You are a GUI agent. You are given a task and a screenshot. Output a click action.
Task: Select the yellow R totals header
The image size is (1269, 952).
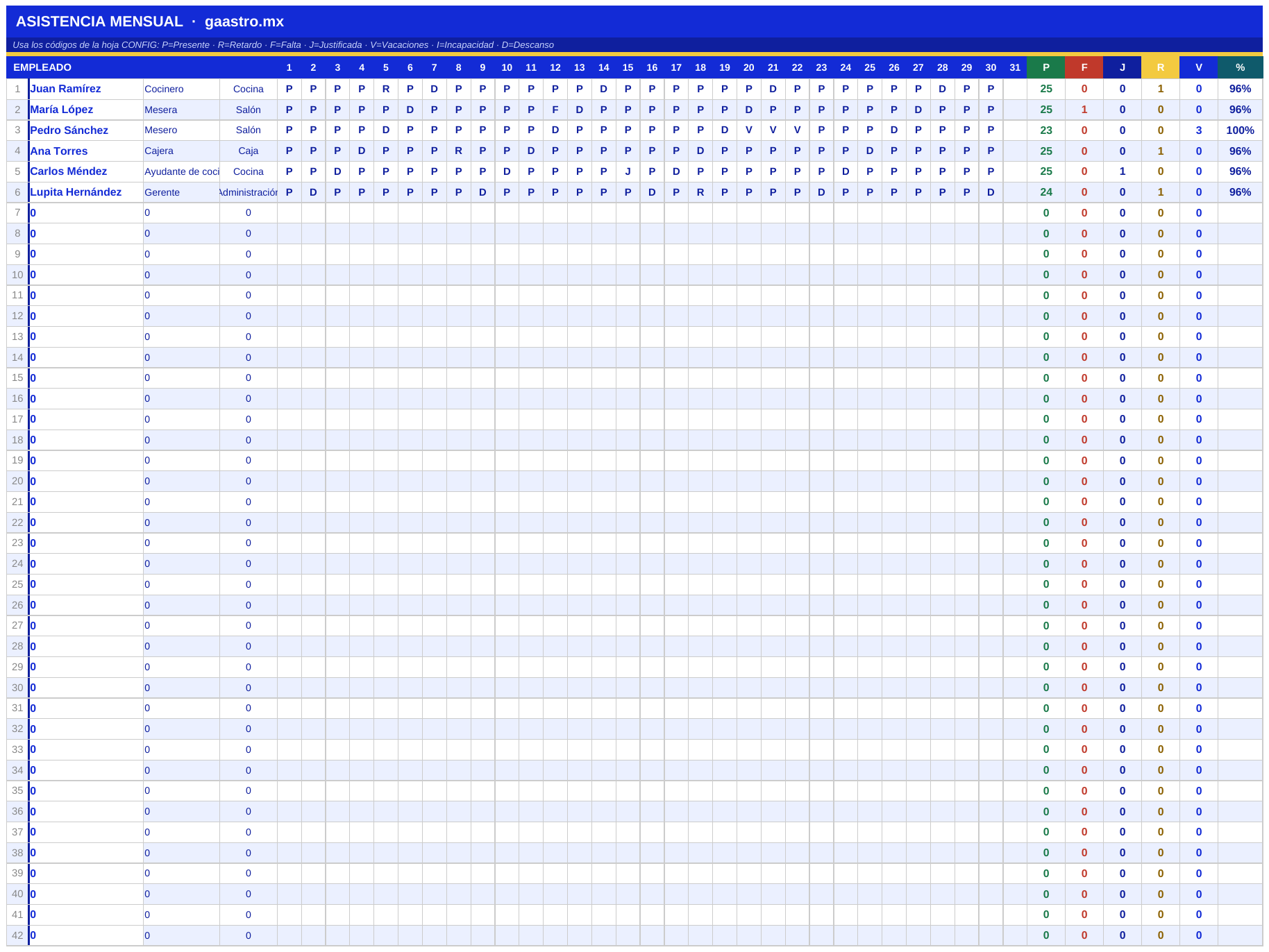pos(1160,67)
